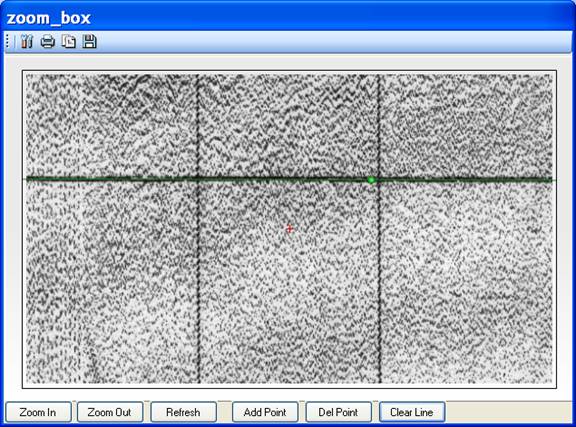
Task: Clear the line using Clear Line
Action: coord(412,412)
